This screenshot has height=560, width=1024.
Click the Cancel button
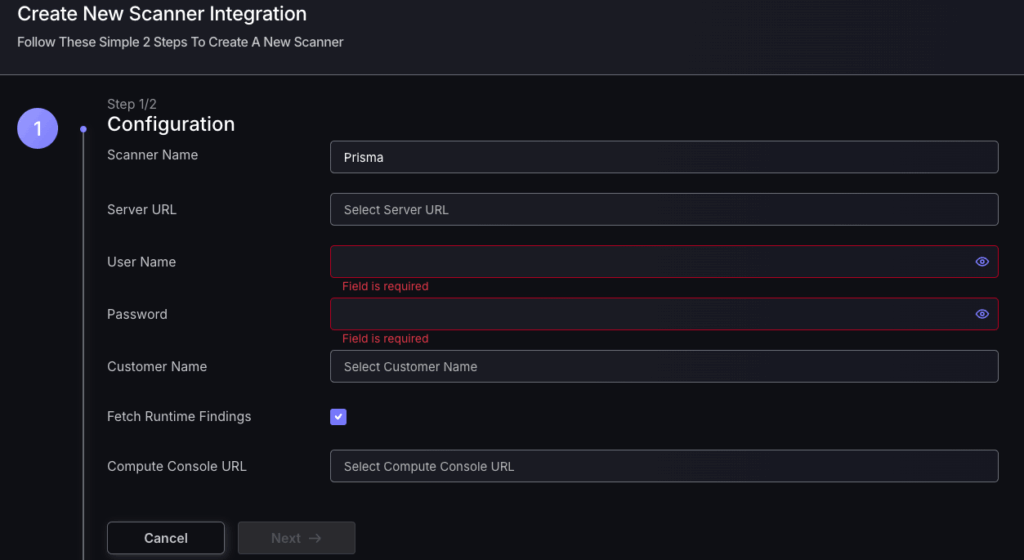tap(166, 538)
